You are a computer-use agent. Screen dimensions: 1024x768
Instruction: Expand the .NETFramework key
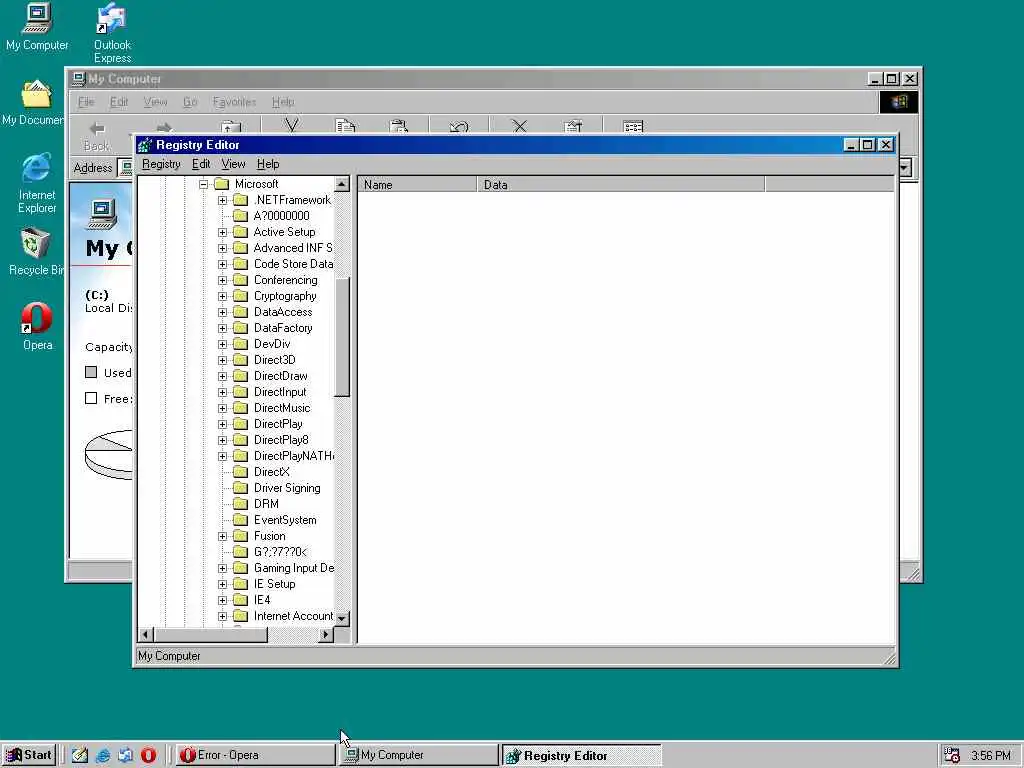pyautogui.click(x=223, y=200)
